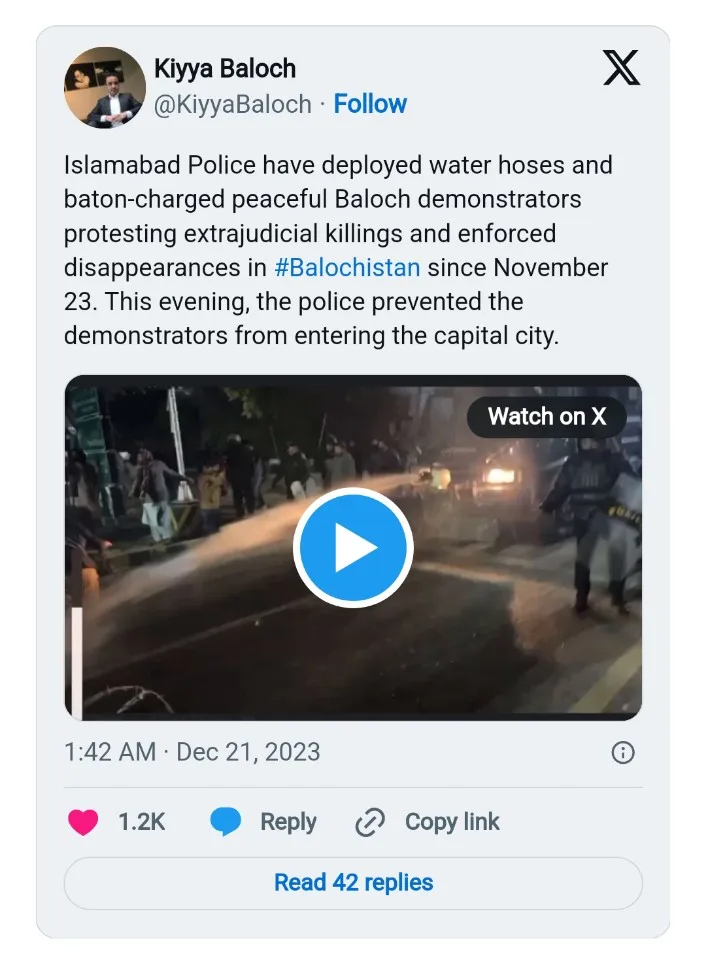The image size is (706, 963).
Task: Open the #Balochistan hashtag
Action: [x=348, y=268]
